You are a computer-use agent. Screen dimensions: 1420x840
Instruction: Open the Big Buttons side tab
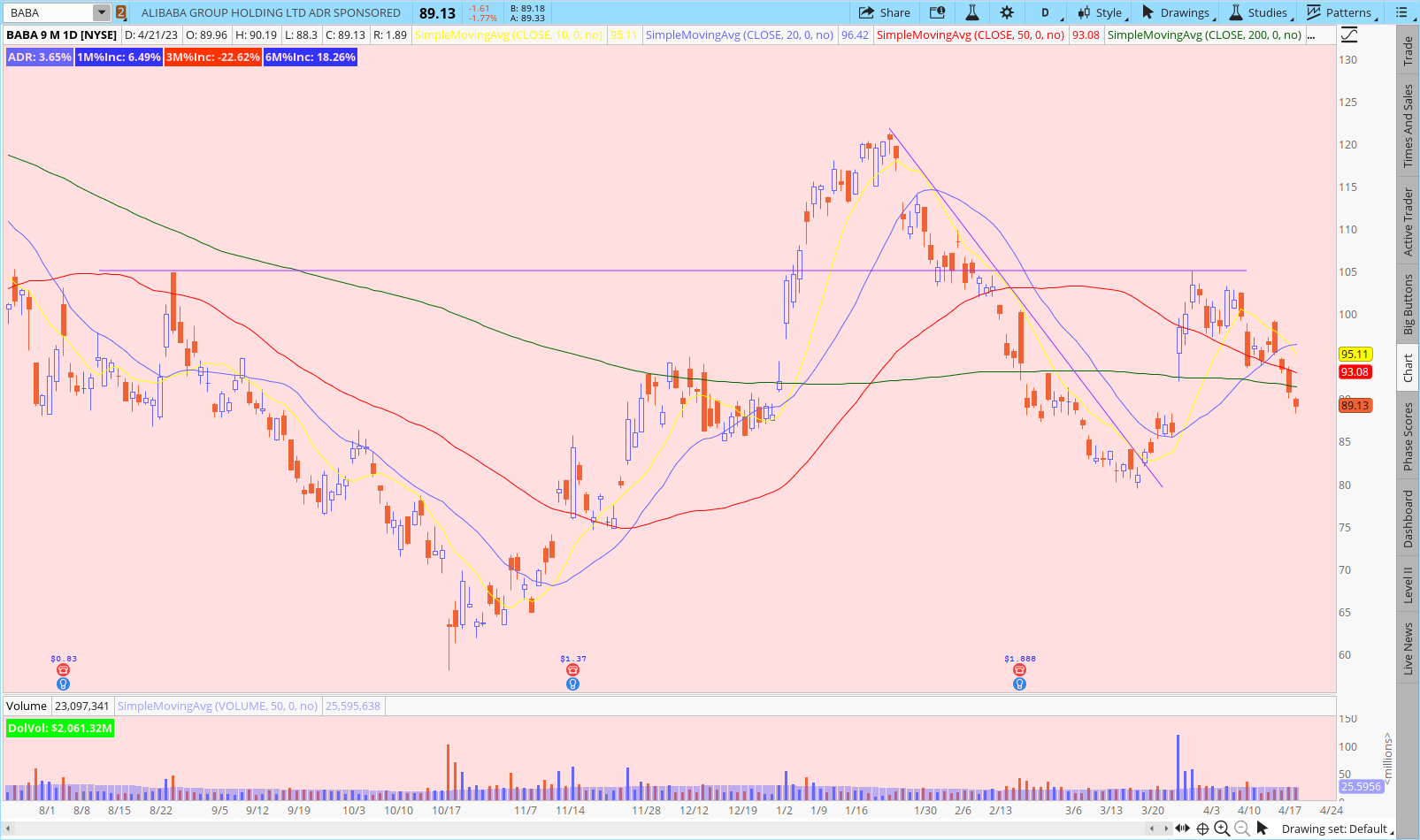coord(1408,304)
